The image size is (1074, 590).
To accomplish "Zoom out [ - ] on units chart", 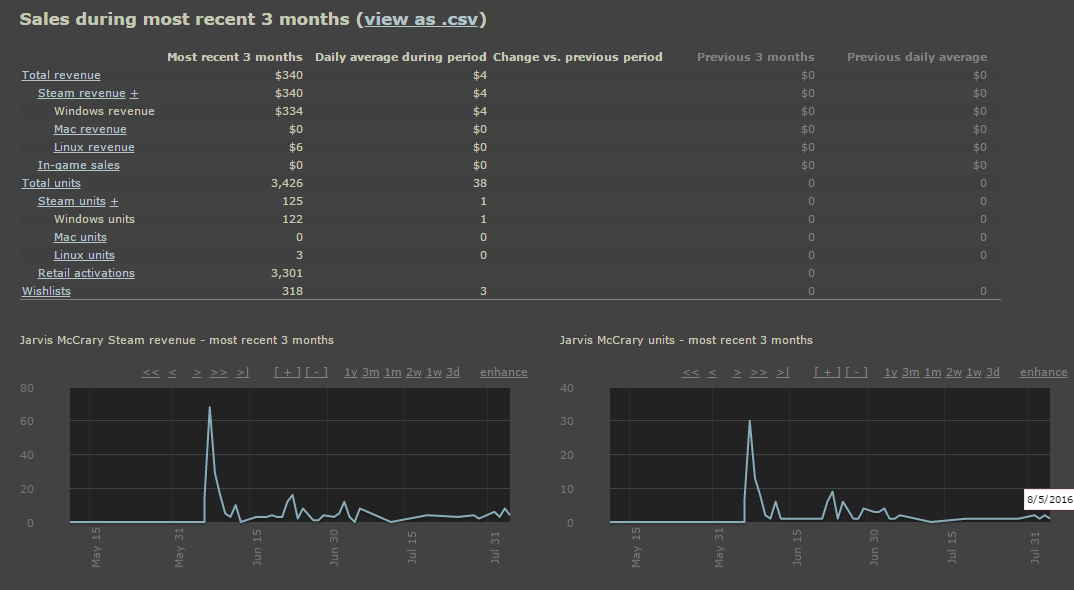I will coord(856,372).
